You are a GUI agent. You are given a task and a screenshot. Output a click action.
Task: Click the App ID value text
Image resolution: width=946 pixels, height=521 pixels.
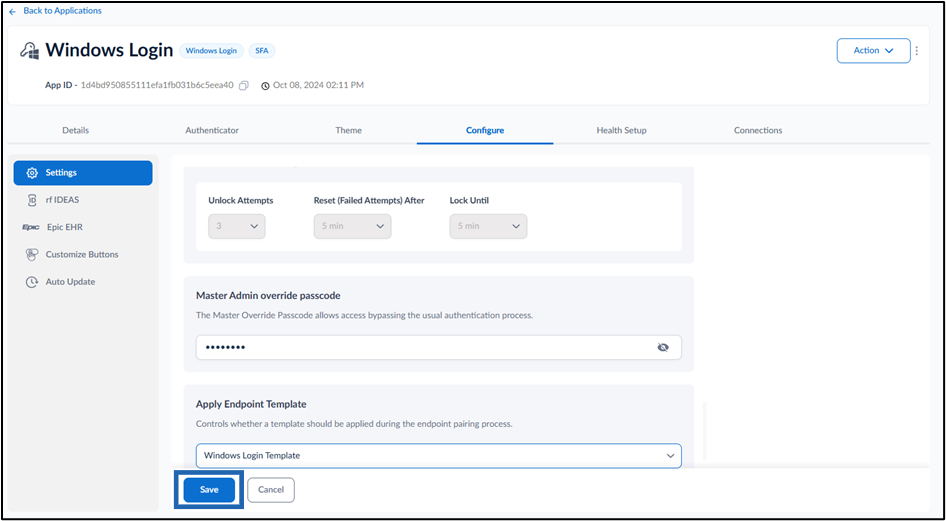click(157, 85)
